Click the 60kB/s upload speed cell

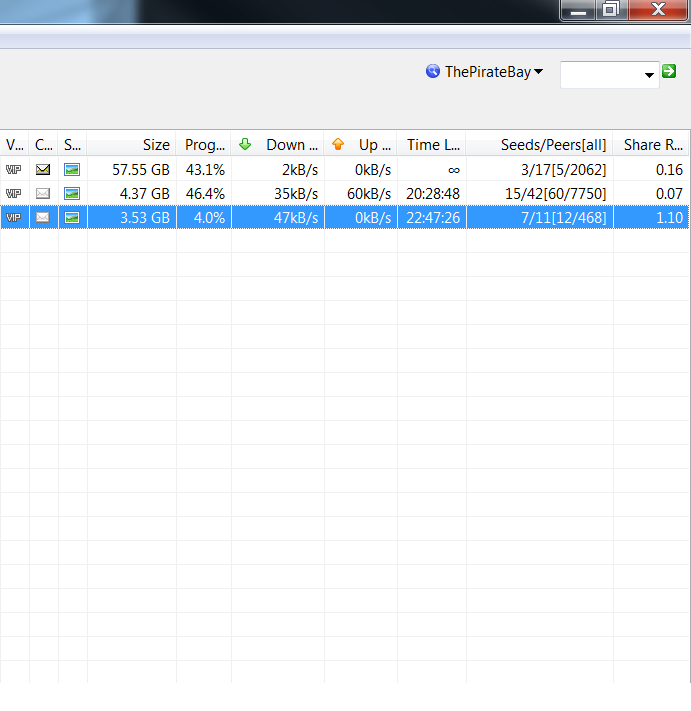[360, 194]
